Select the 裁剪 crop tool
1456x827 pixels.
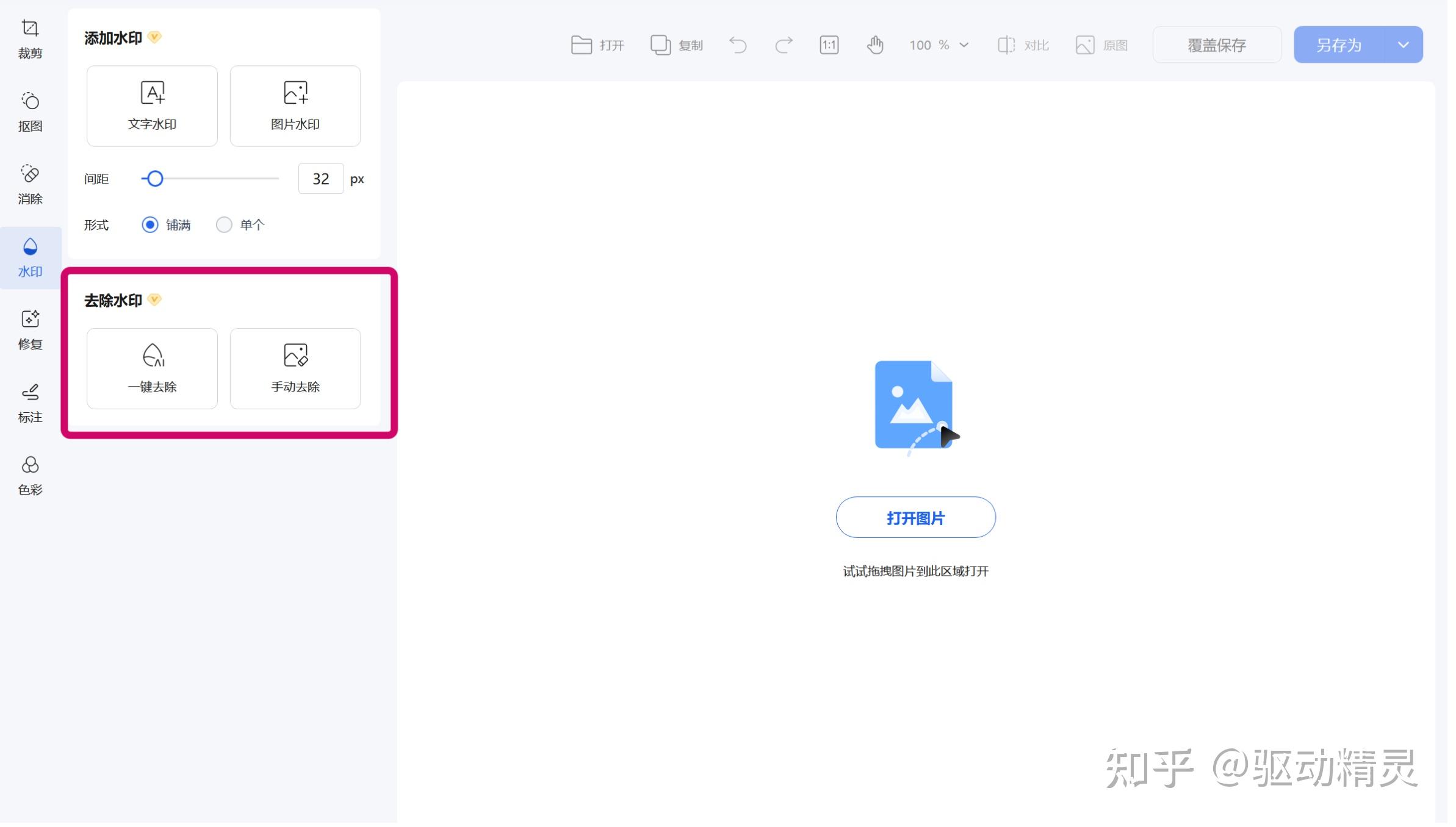point(30,39)
